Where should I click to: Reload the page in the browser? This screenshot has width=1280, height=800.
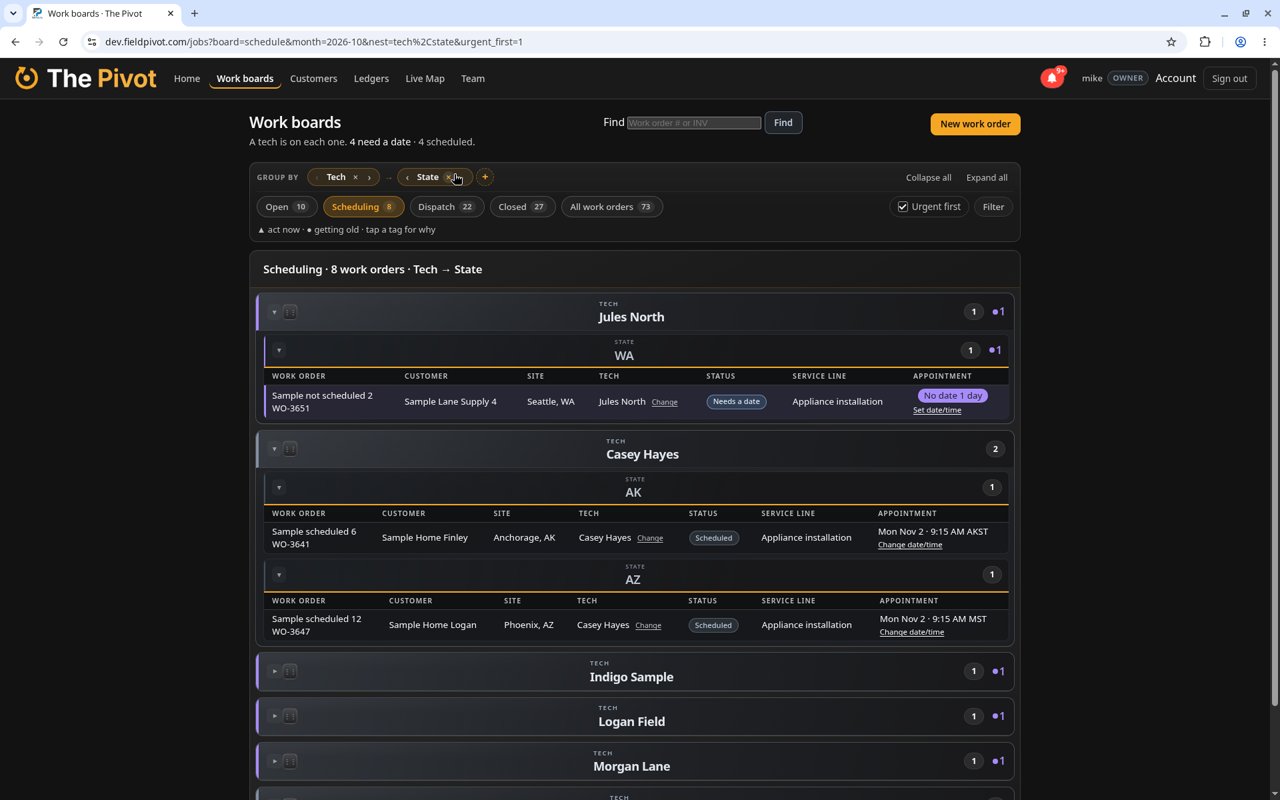(63, 42)
